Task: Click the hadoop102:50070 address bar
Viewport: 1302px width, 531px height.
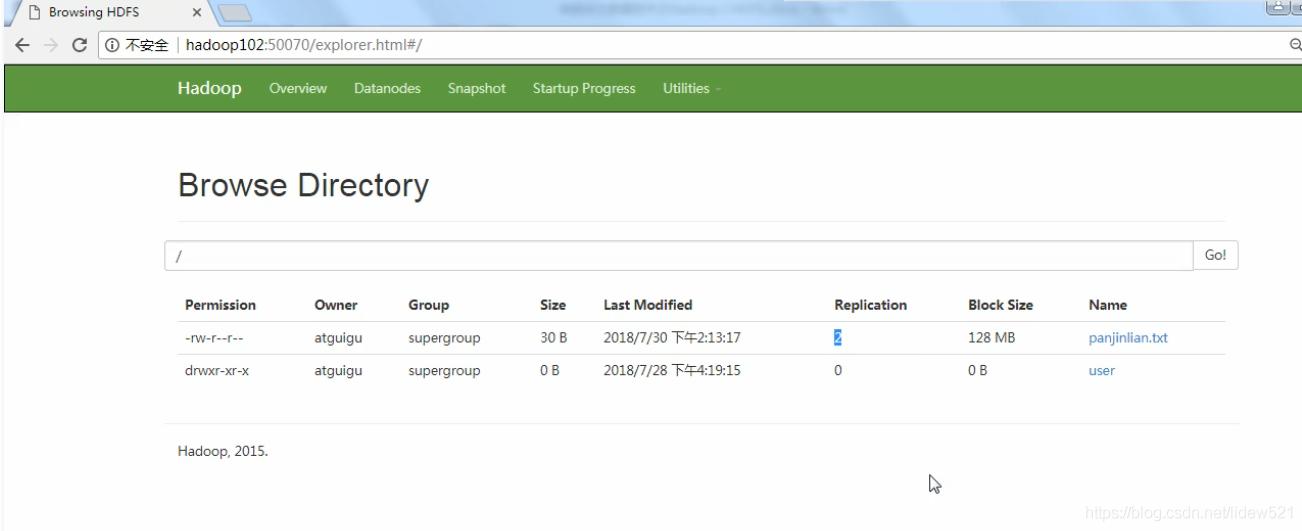Action: (600, 45)
